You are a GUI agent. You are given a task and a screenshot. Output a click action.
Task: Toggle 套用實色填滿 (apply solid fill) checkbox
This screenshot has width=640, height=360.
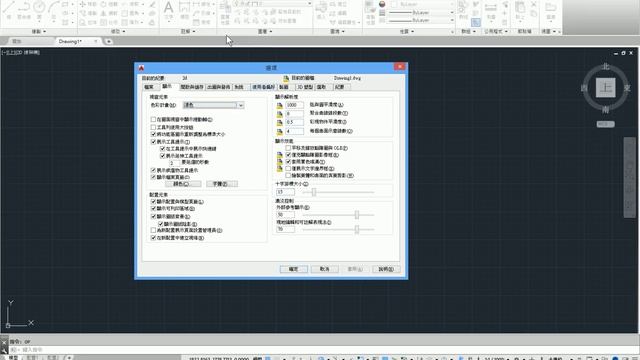(288, 162)
